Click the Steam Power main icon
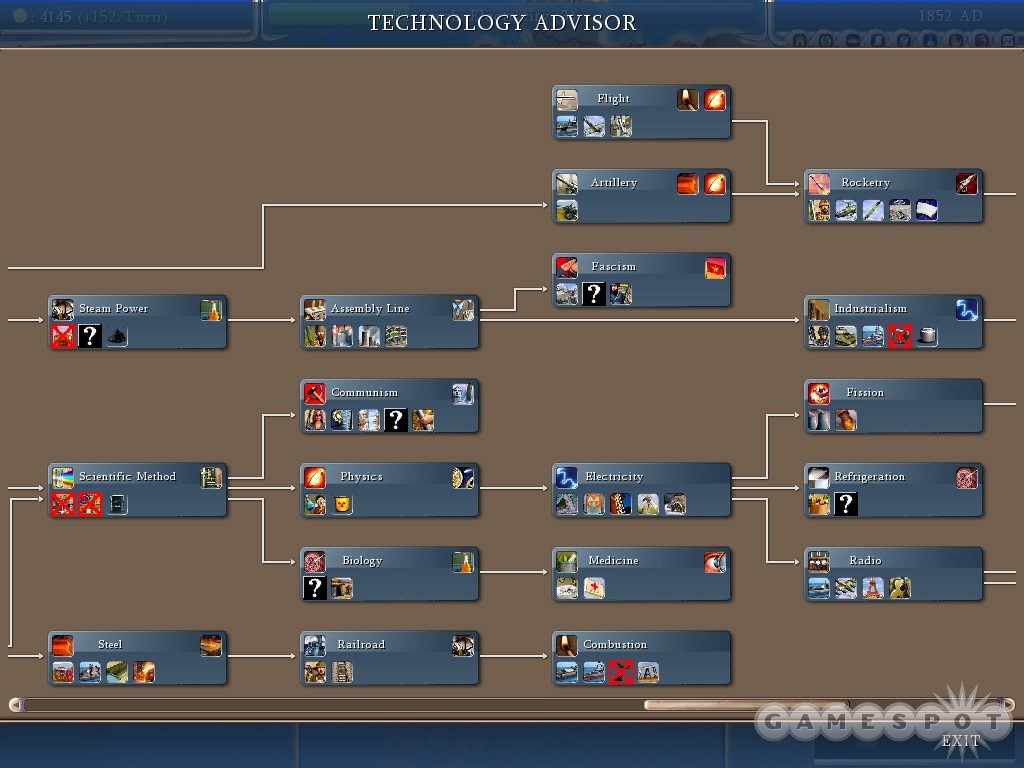Screen dimensions: 1024x768 point(63,310)
